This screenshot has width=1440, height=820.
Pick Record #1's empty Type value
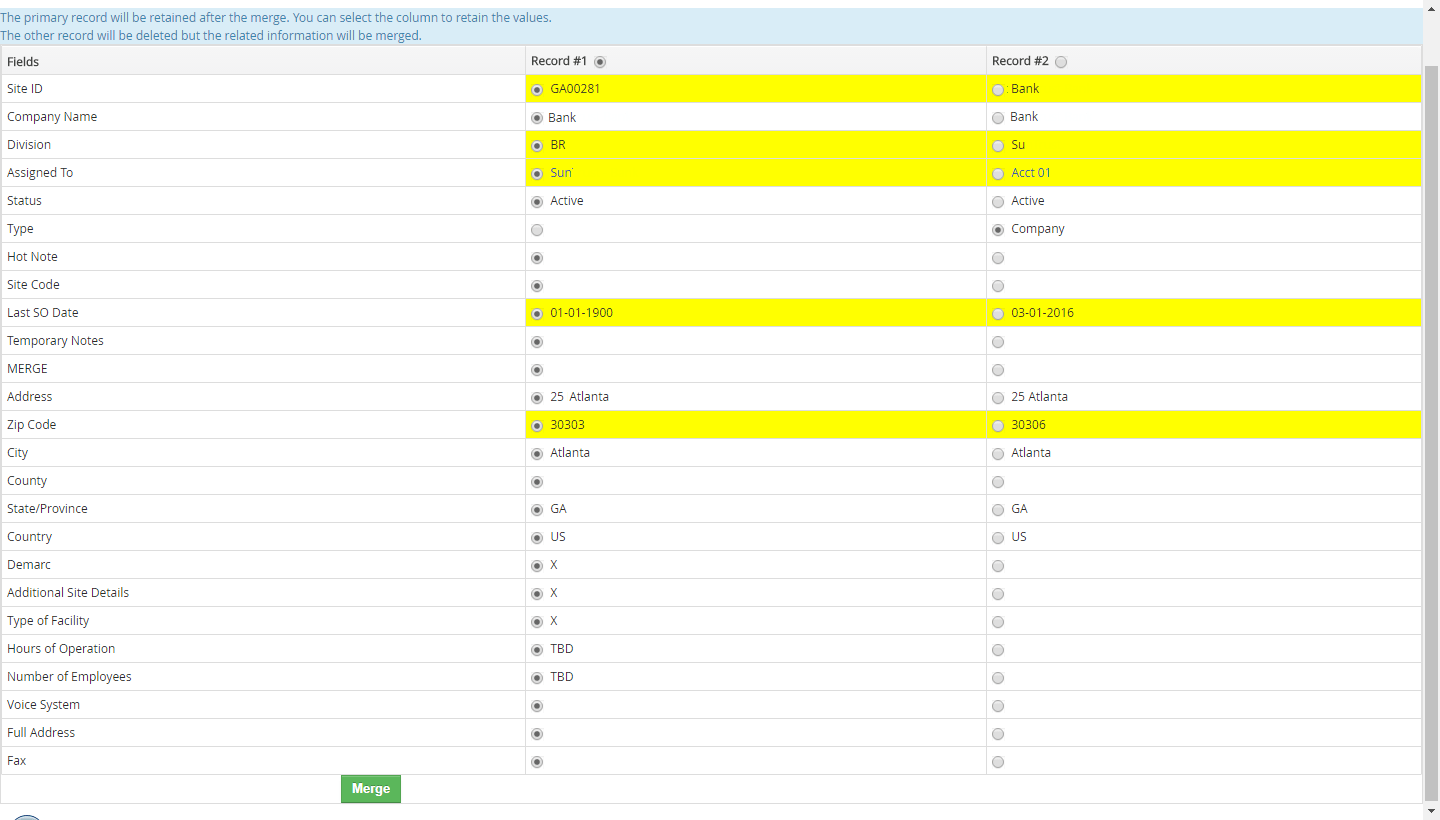pyautogui.click(x=537, y=229)
